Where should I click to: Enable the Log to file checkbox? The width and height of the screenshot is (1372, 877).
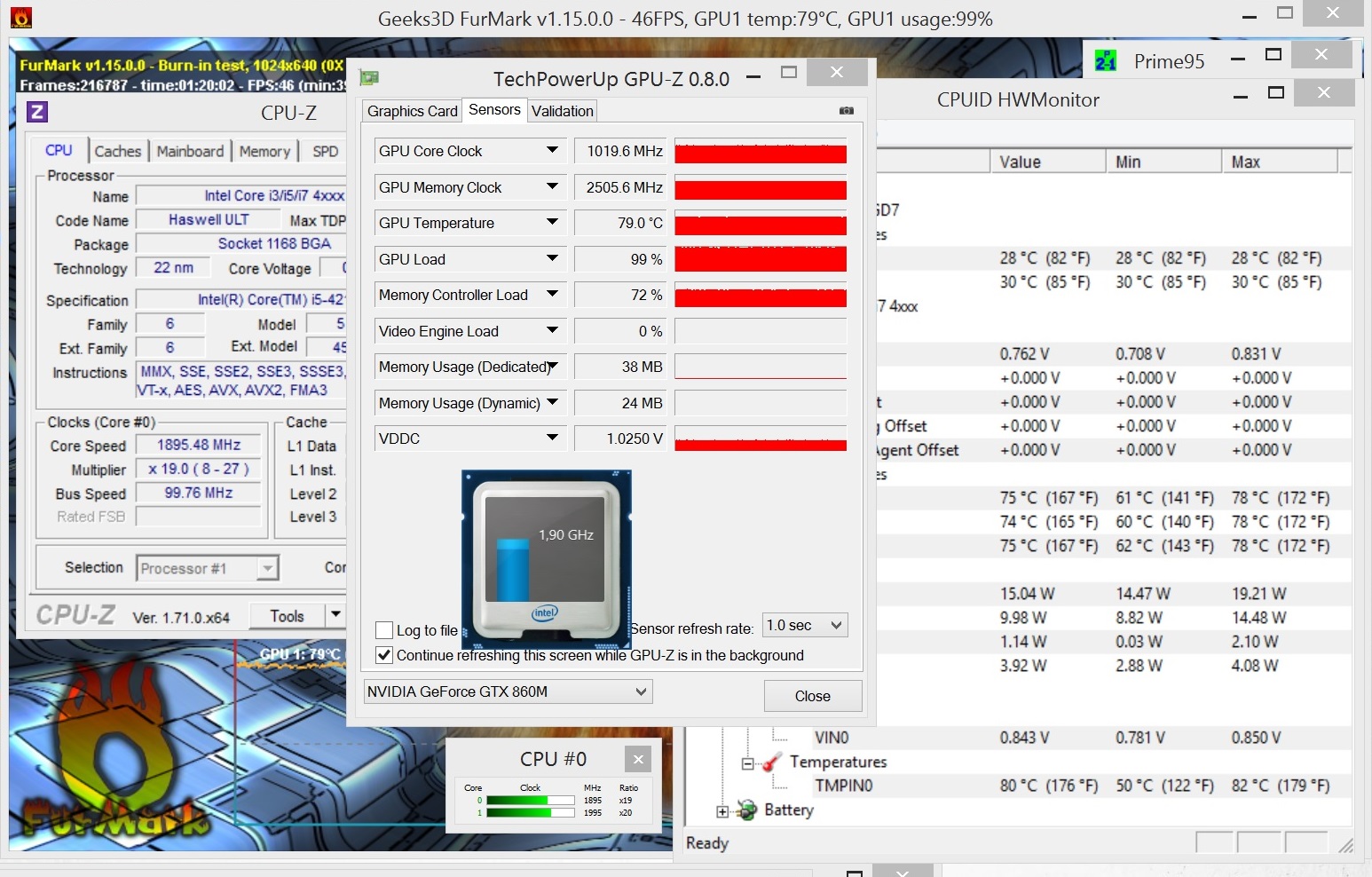pos(384,630)
